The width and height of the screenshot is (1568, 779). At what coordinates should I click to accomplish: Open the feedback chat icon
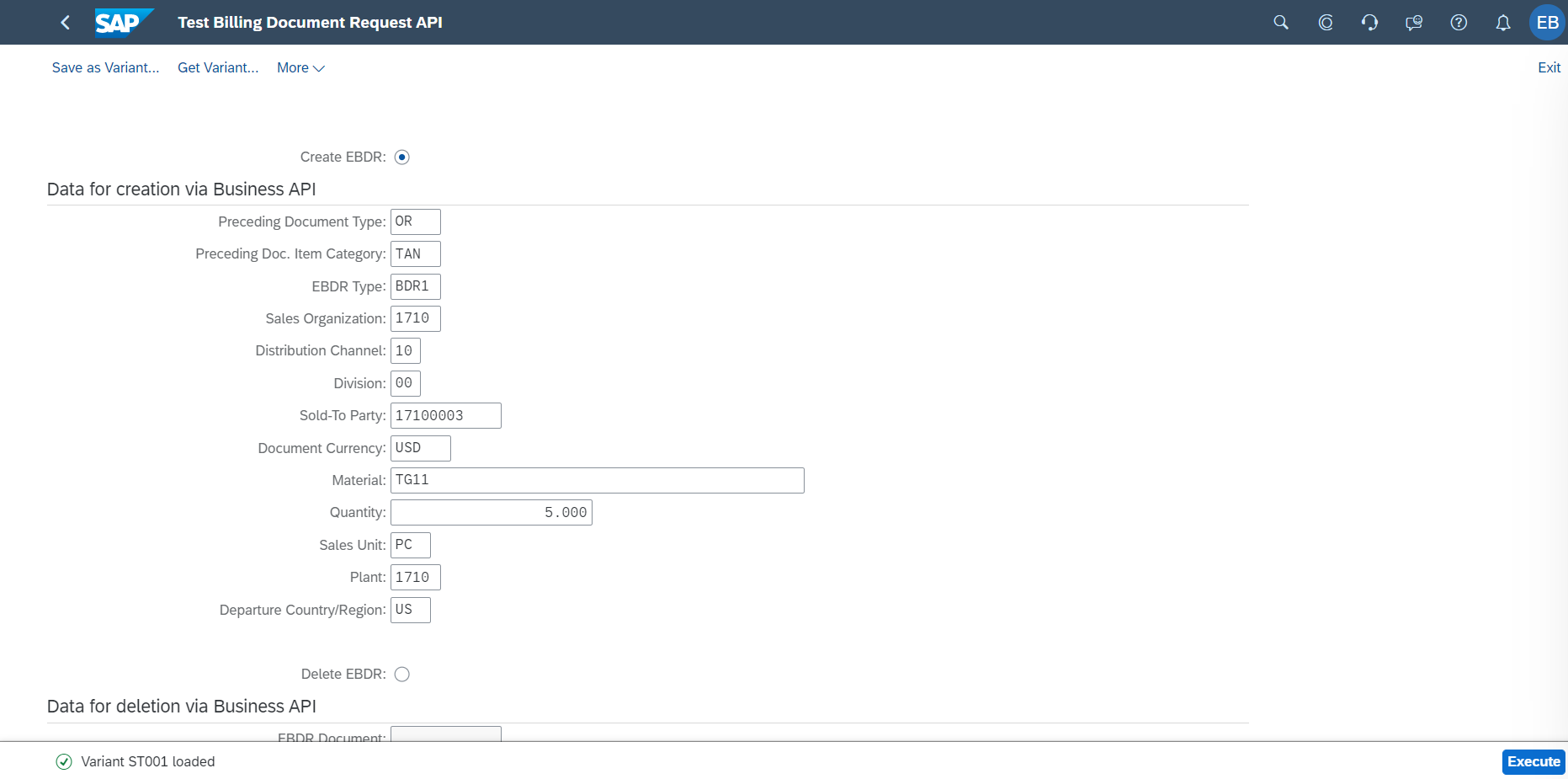[1414, 23]
